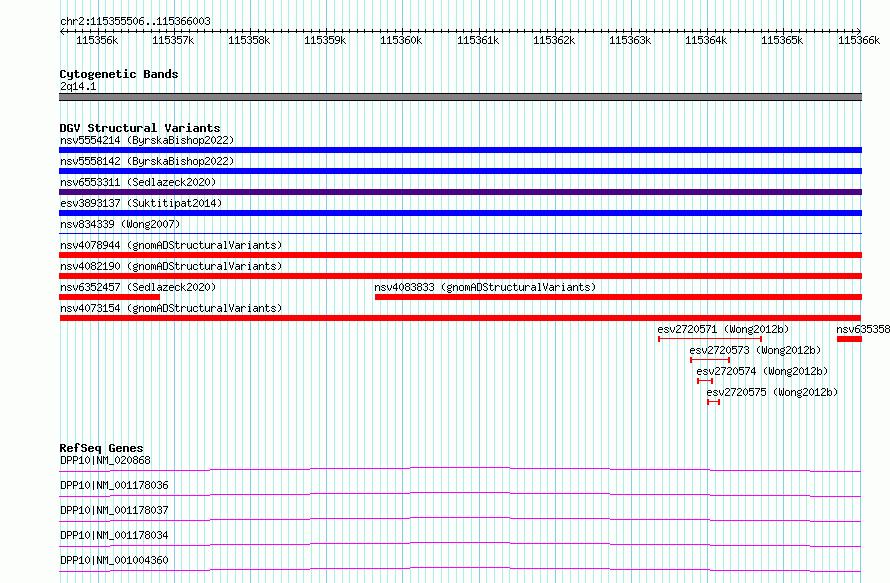The height and width of the screenshot is (583, 890).
Task: Click the blue bar under esv3893137
Action: pyautogui.click(x=460, y=213)
